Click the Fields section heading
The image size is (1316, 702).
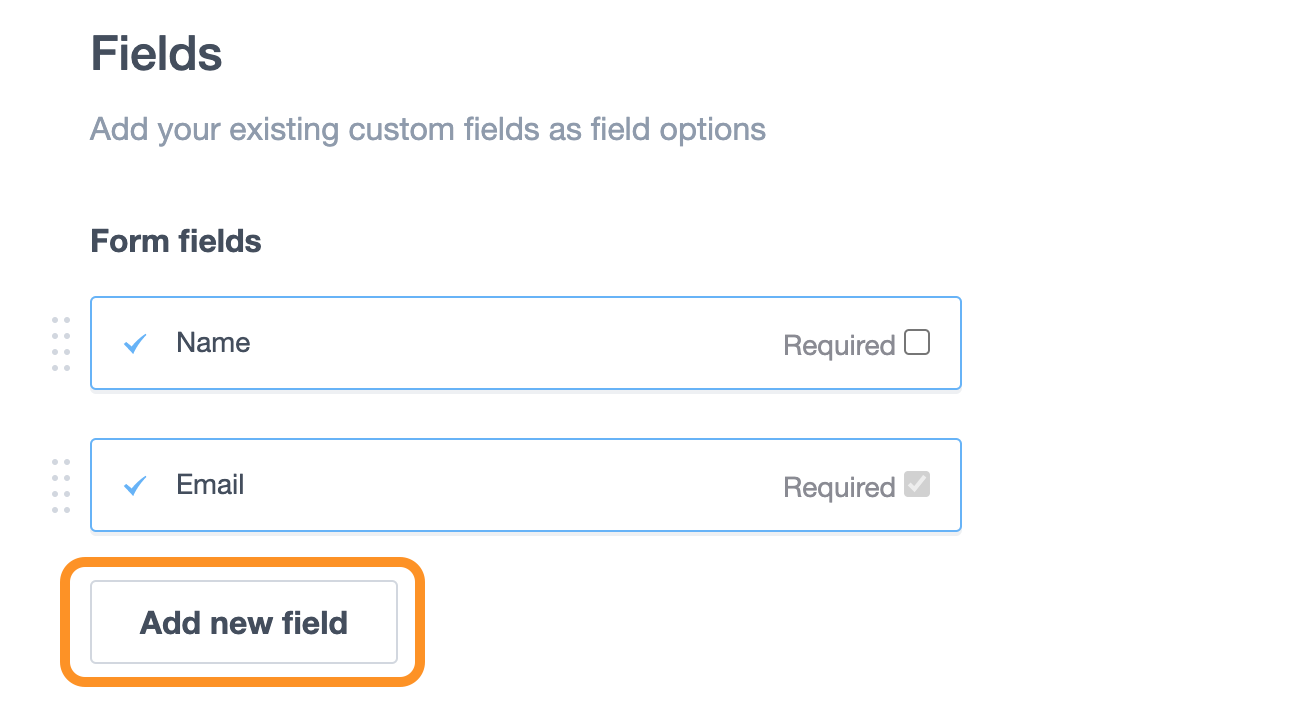click(156, 53)
